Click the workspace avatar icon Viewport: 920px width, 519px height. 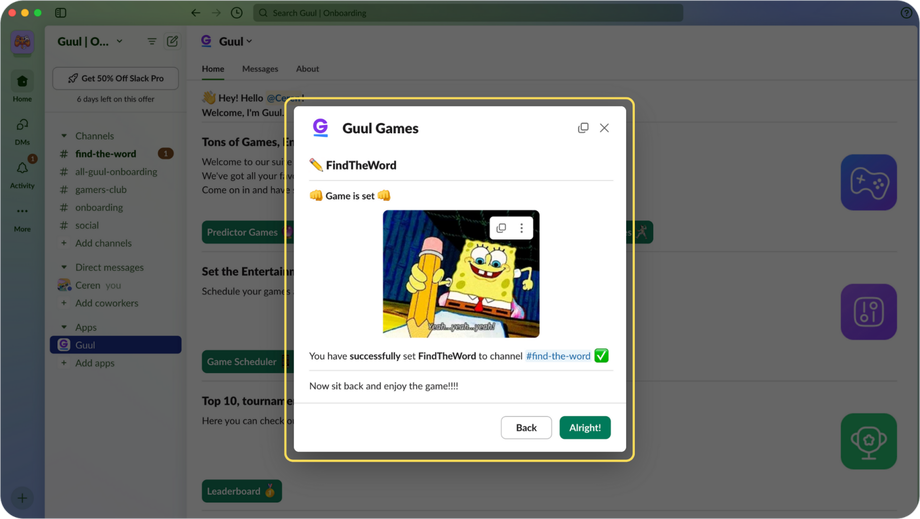pyautogui.click(x=22, y=42)
